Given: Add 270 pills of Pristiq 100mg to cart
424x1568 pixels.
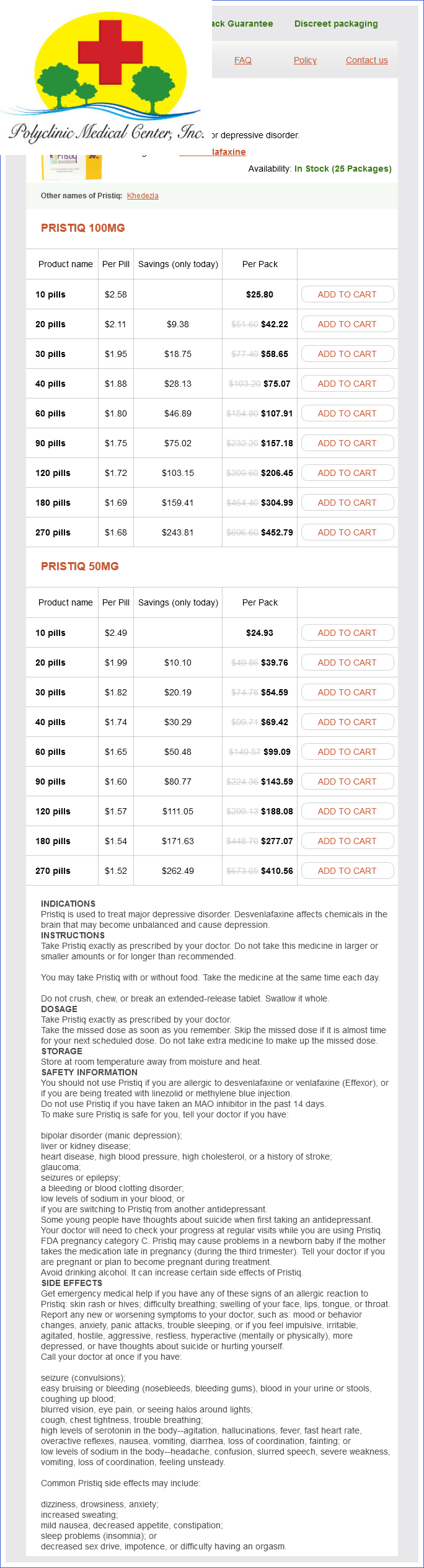Looking at the screenshot, I should tap(347, 532).
